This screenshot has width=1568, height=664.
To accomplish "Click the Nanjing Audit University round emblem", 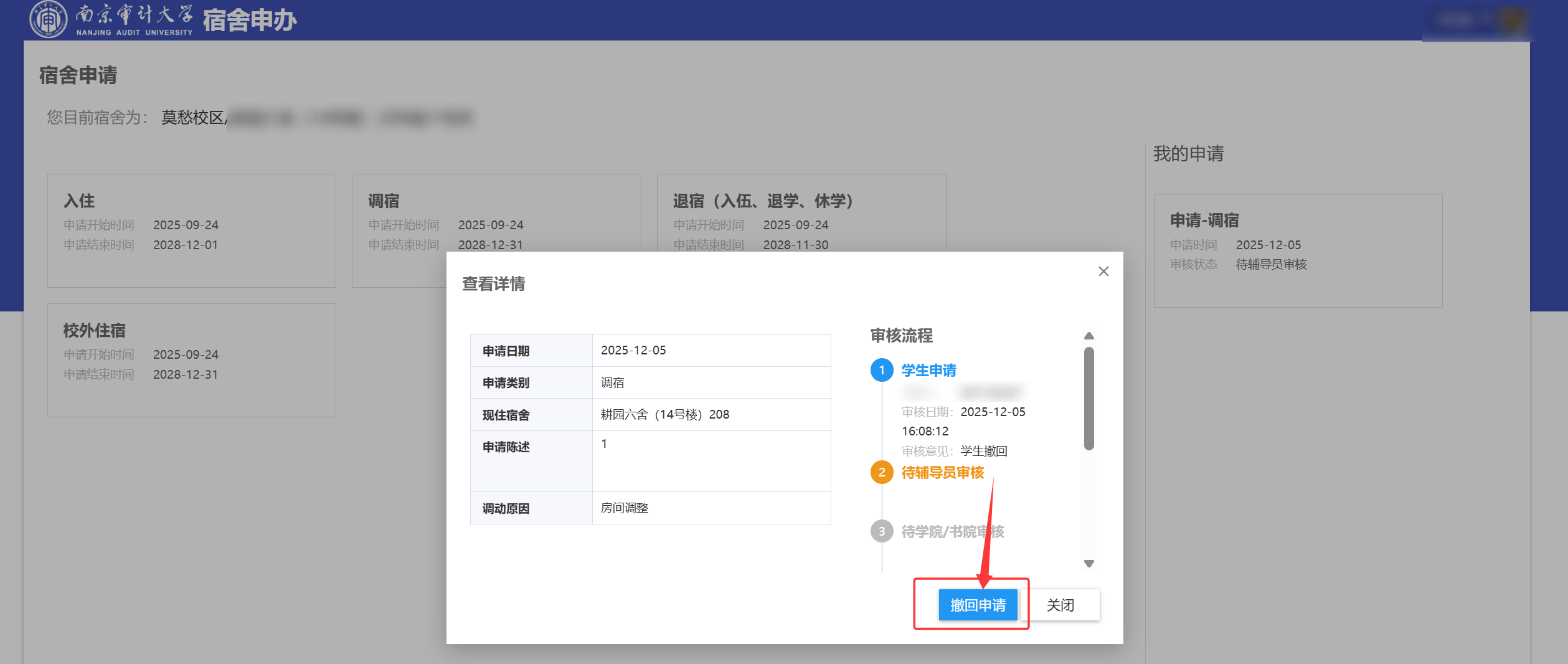I will tap(48, 20).
